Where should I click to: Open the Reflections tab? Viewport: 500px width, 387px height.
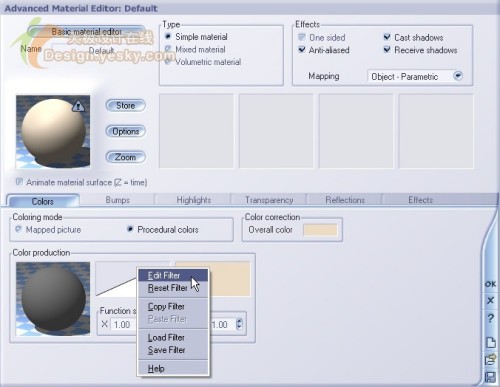[x=345, y=200]
